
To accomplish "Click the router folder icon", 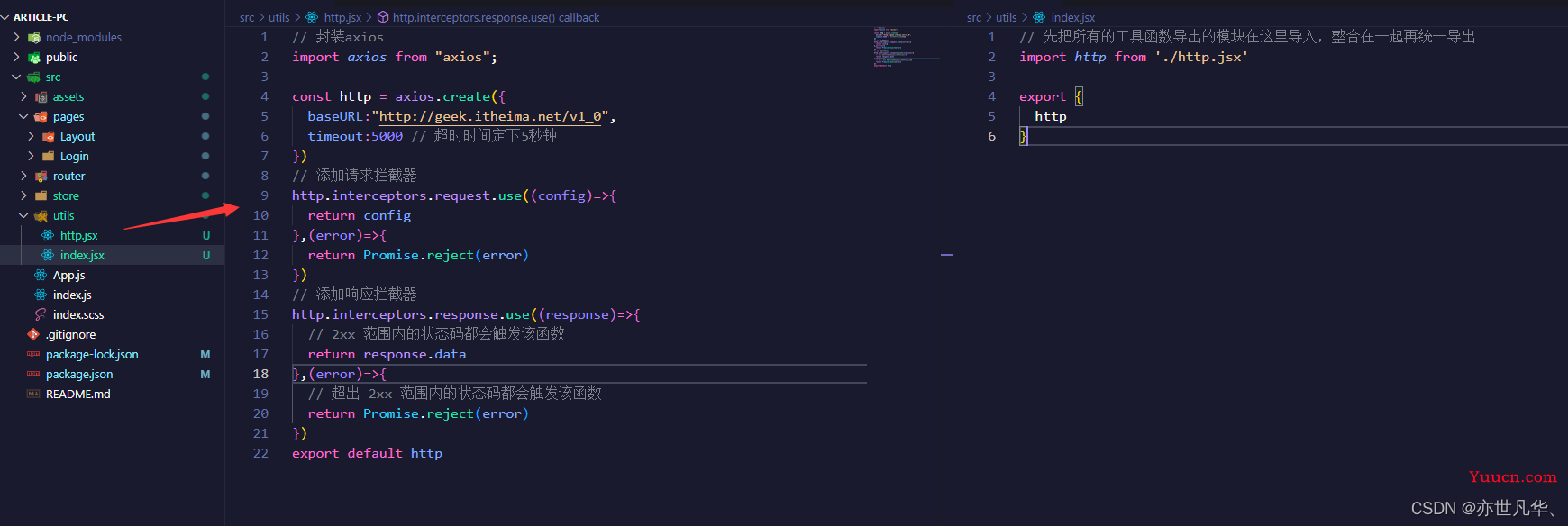I will click(x=41, y=176).
